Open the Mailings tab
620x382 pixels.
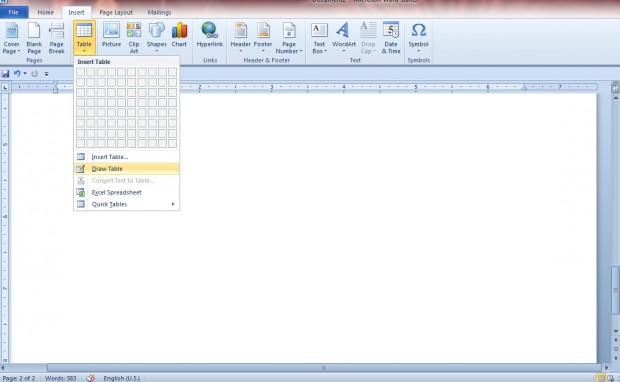159,12
